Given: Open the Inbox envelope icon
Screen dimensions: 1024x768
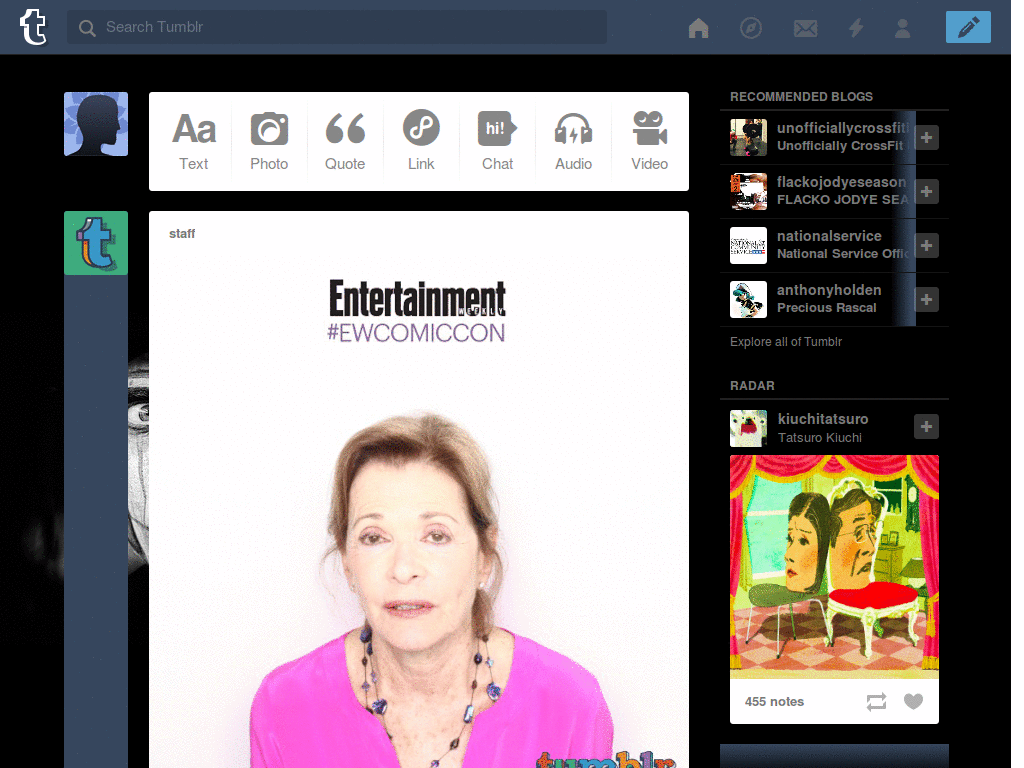Looking at the screenshot, I should coord(805,28).
